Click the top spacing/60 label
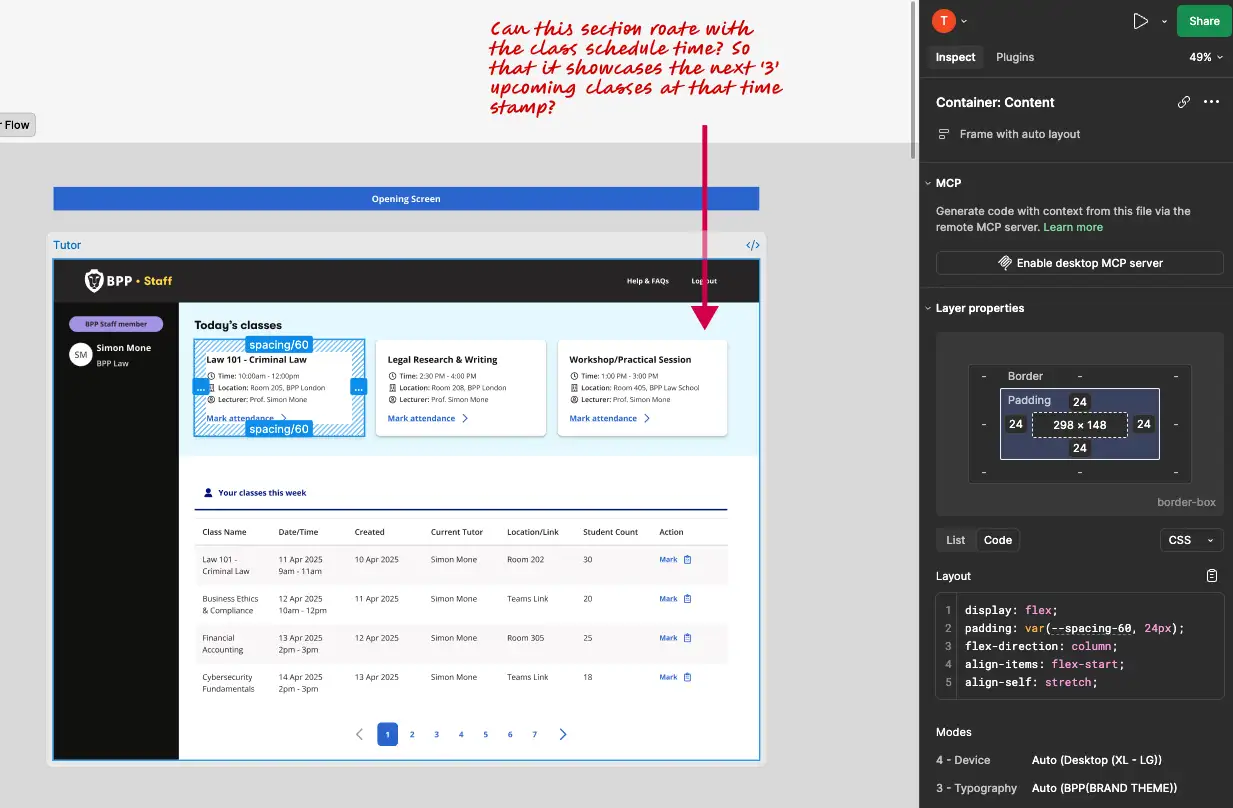Viewport: 1233px width, 808px height. coord(279,345)
